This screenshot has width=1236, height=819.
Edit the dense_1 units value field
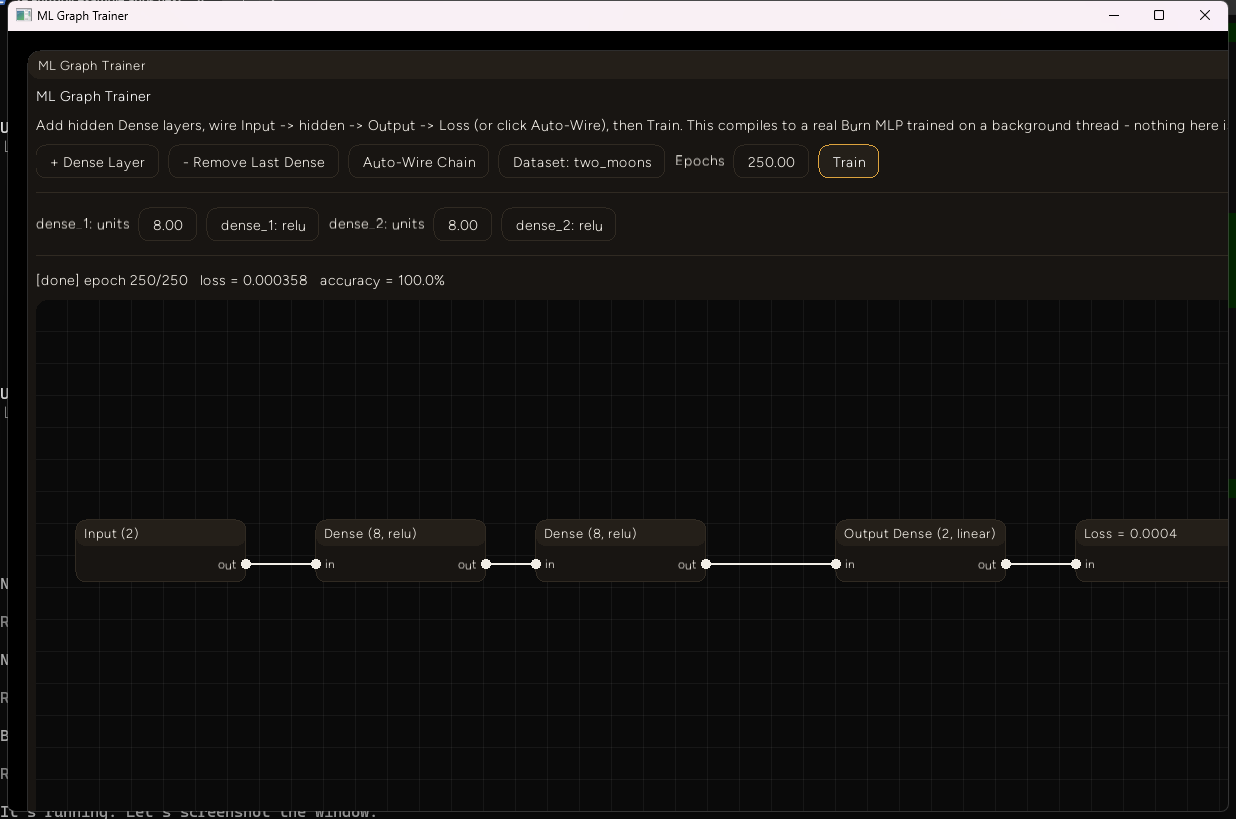(x=168, y=225)
